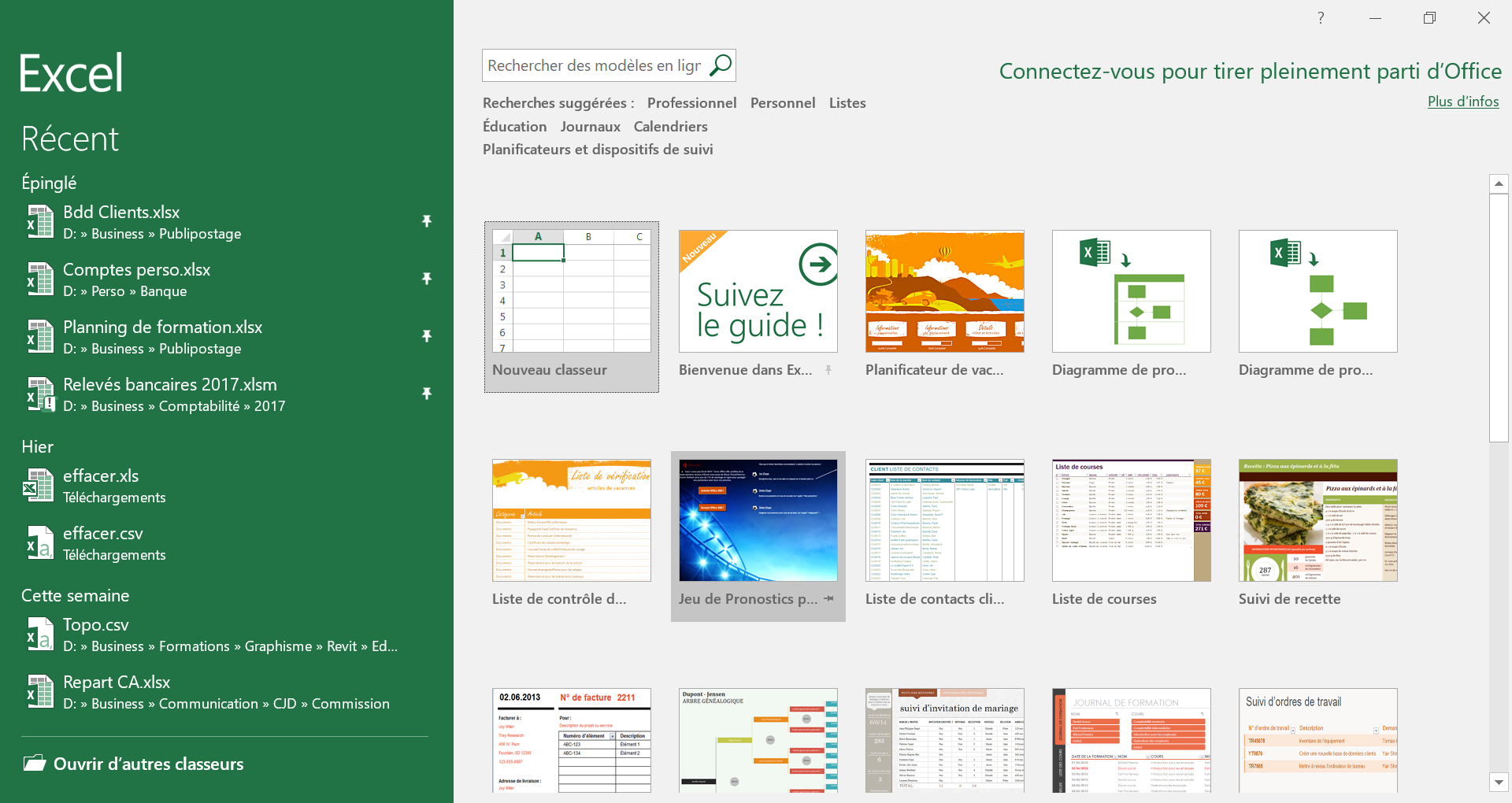Click Connectez-vous pour tirer pleinement parti d'Office
This screenshot has height=803, width=1512.
[x=1250, y=72]
